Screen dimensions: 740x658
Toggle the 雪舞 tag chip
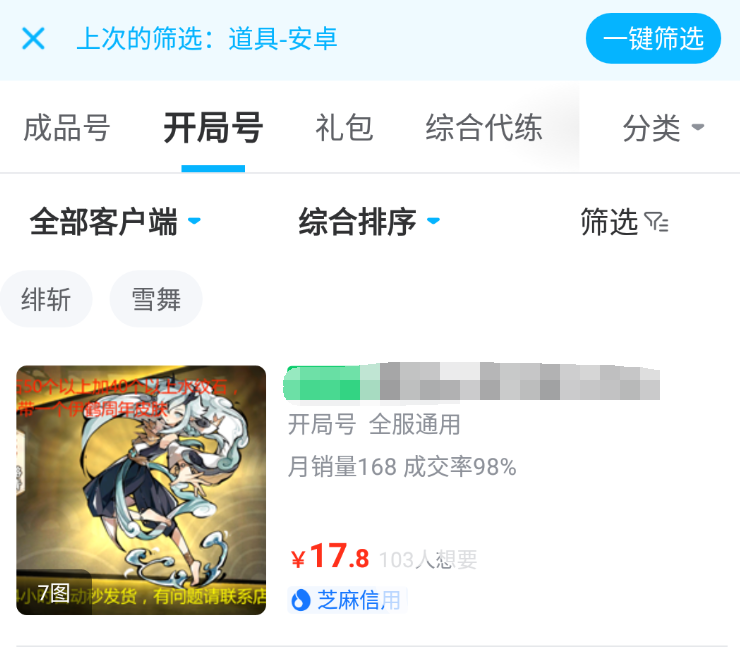coord(156,299)
